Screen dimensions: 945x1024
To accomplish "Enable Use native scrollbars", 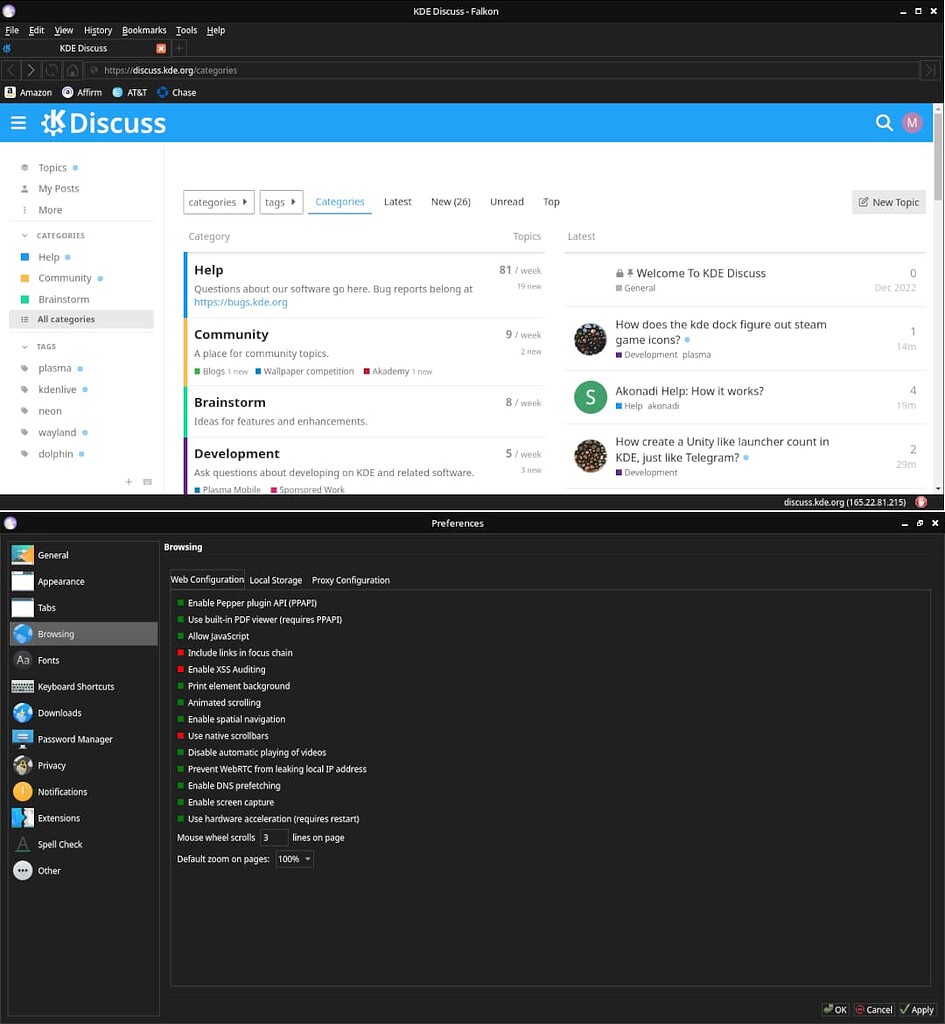I will pyautogui.click(x=181, y=736).
